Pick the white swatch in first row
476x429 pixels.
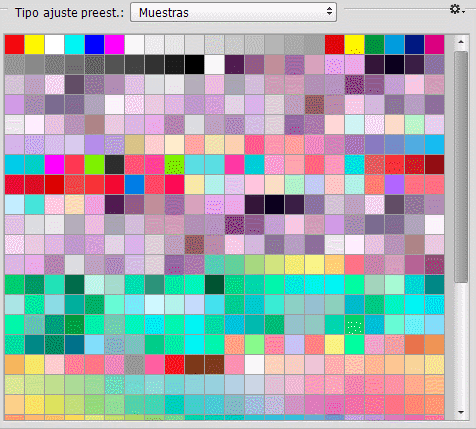(x=54, y=44)
